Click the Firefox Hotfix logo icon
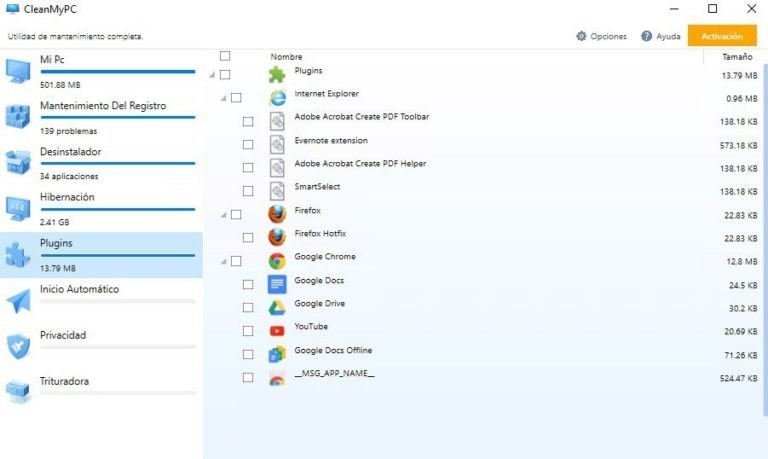This screenshot has height=459, width=768. (277, 237)
